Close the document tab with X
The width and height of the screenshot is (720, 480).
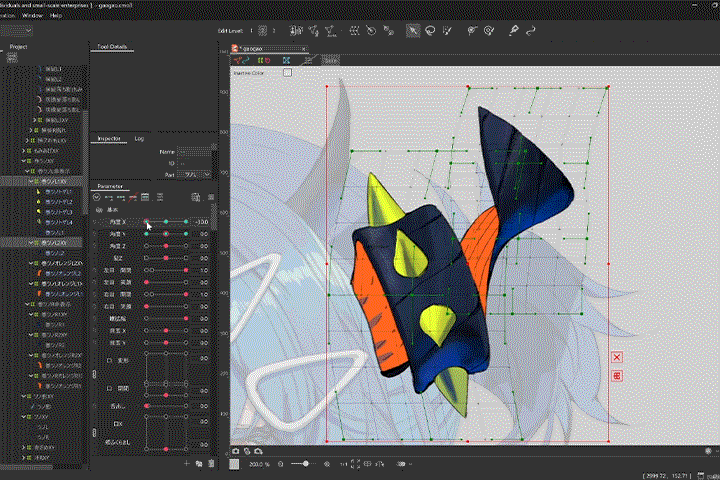[304, 49]
